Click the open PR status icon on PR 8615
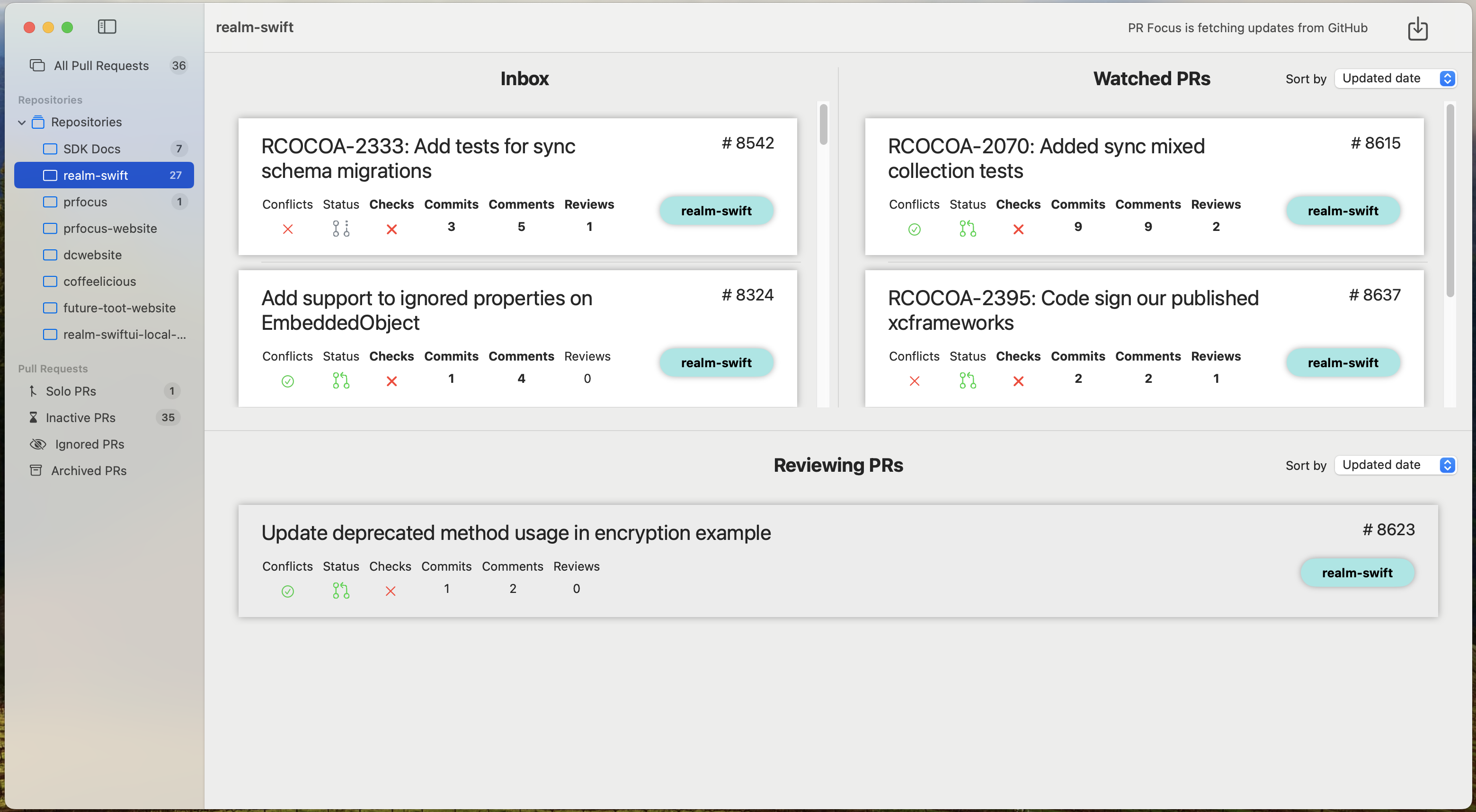Image resolution: width=1476 pixels, height=812 pixels. (968, 229)
